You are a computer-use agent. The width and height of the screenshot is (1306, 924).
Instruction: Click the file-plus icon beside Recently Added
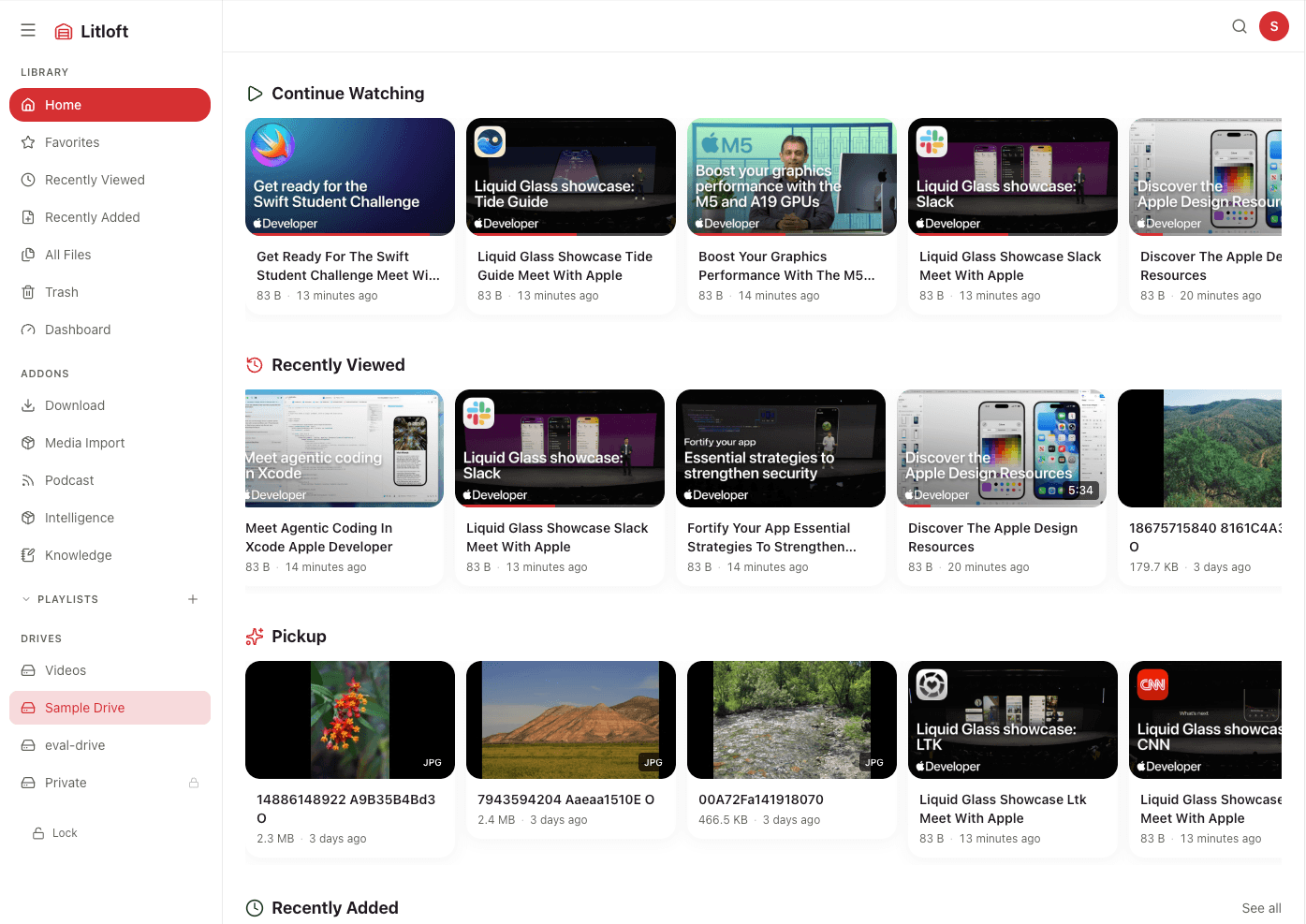(x=28, y=217)
